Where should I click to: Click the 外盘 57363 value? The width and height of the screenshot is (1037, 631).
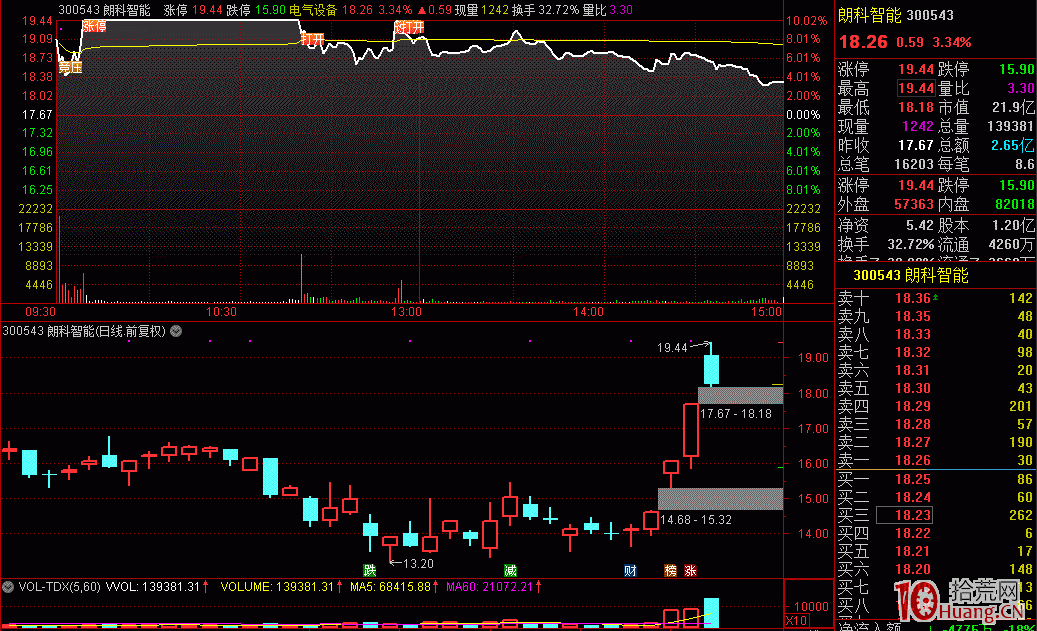pos(914,204)
